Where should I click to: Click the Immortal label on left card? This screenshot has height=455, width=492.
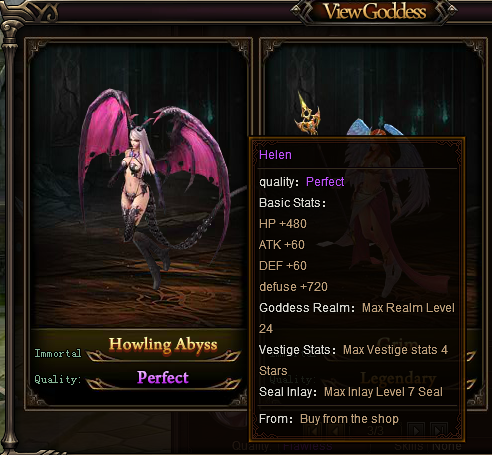click(58, 353)
